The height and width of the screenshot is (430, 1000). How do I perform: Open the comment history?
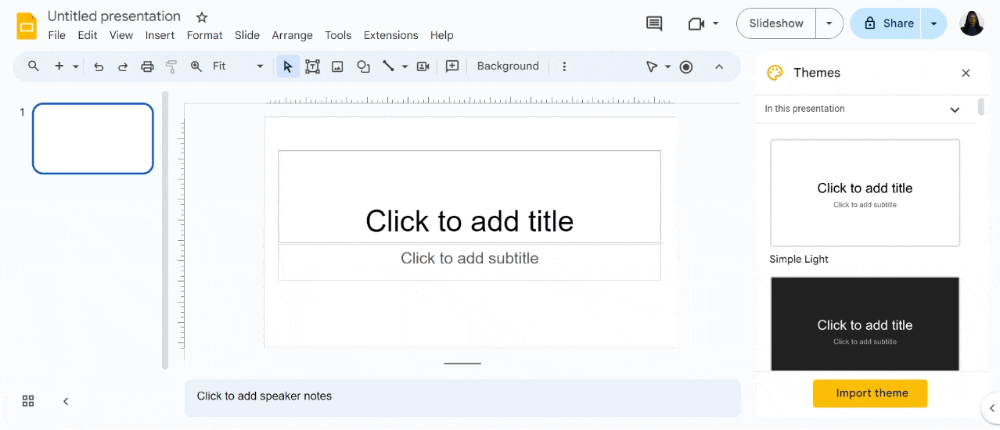point(654,24)
